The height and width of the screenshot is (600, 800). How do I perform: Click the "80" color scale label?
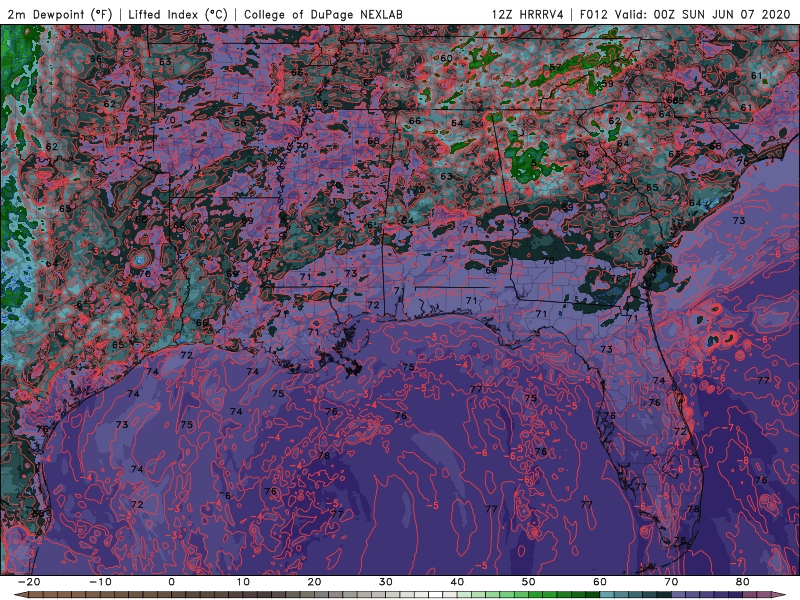coord(743,582)
